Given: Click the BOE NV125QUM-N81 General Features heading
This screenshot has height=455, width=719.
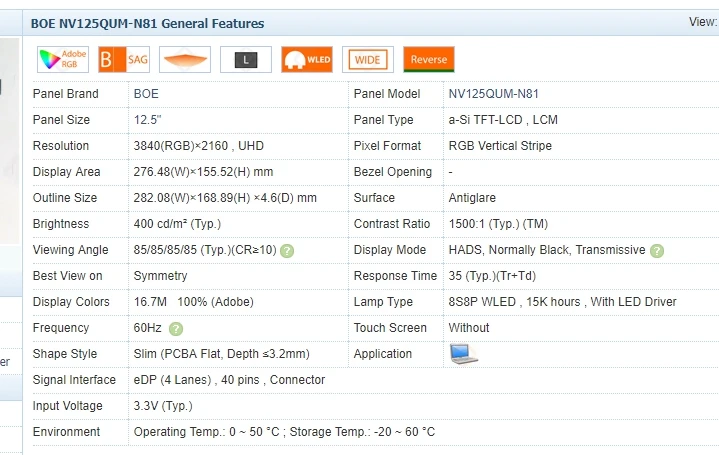Looking at the screenshot, I should [148, 23].
